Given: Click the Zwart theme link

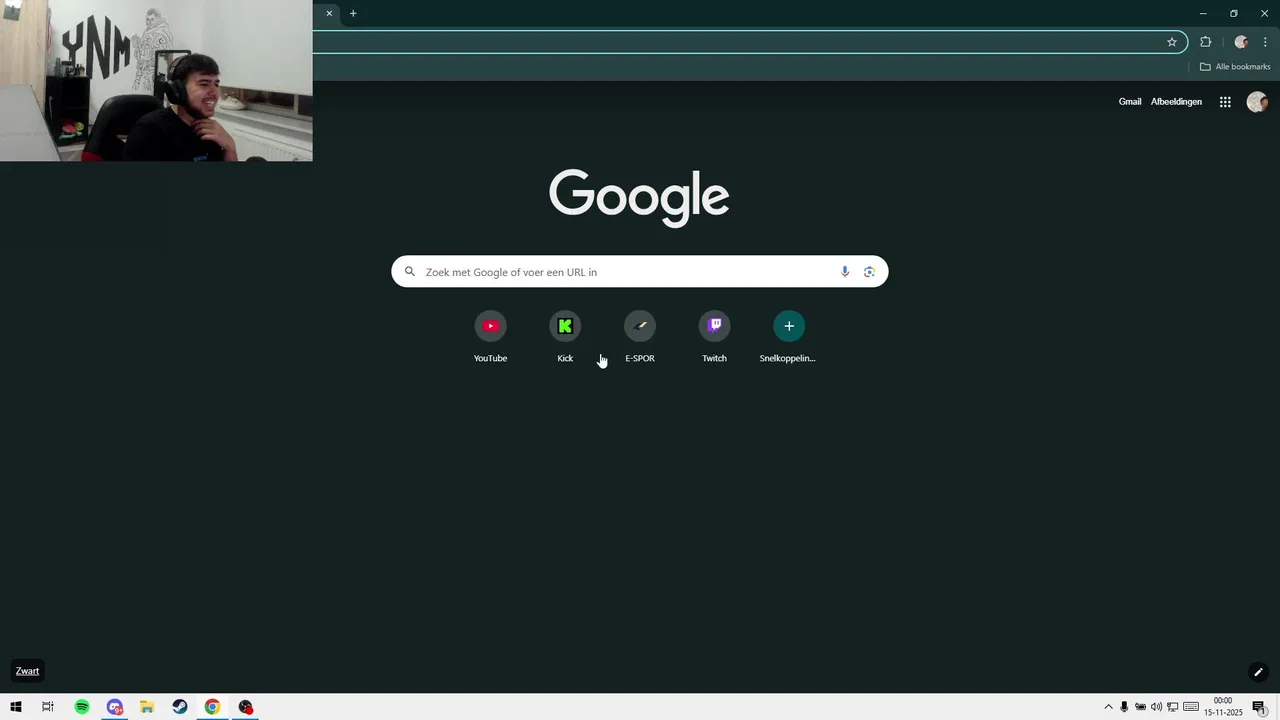Looking at the screenshot, I should (x=27, y=671).
